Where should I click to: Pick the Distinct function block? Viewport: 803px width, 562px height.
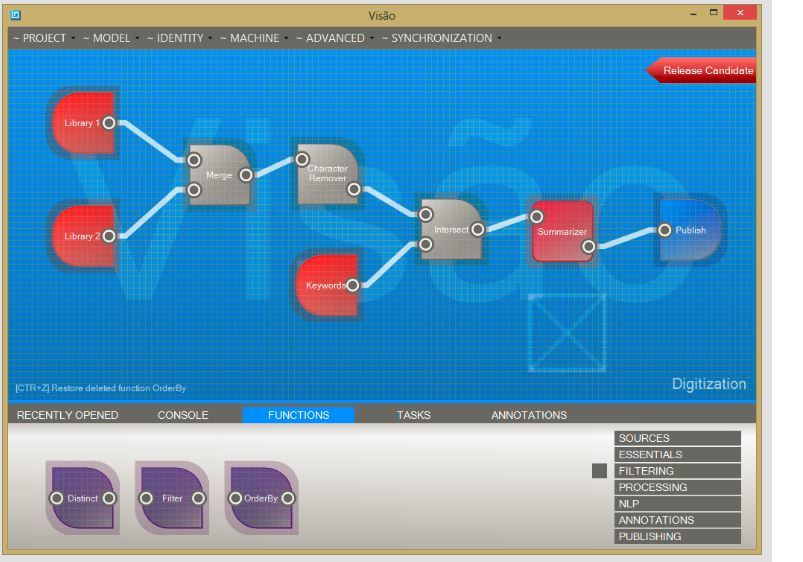point(82,498)
